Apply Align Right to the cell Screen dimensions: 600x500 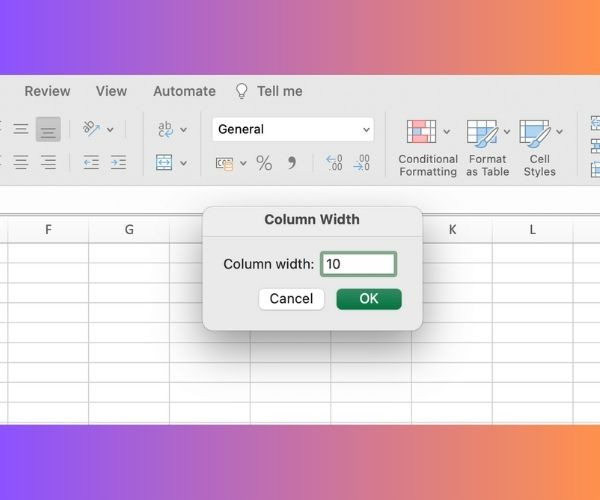[49, 163]
